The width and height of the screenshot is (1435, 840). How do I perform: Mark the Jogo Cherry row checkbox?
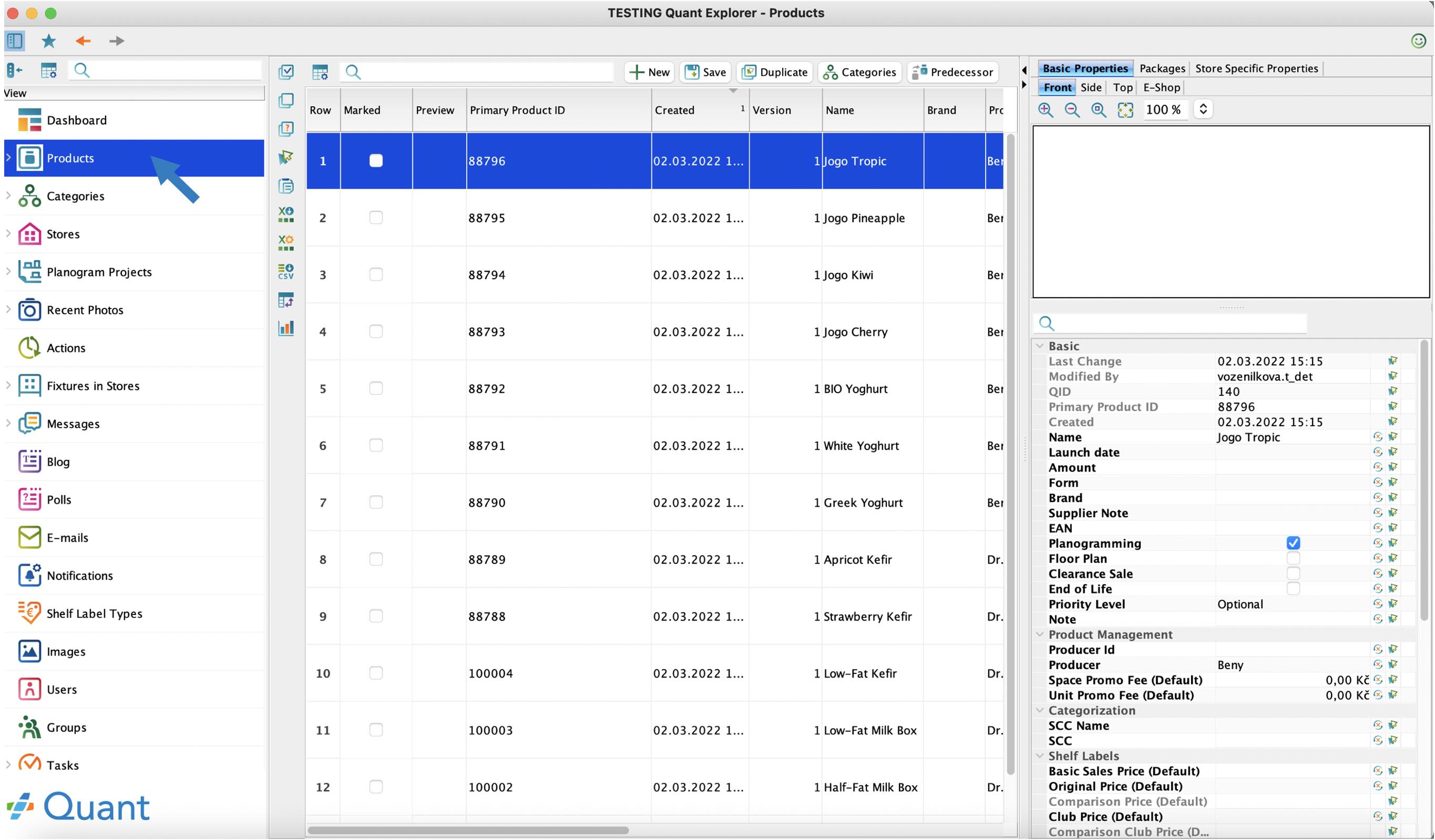point(376,332)
